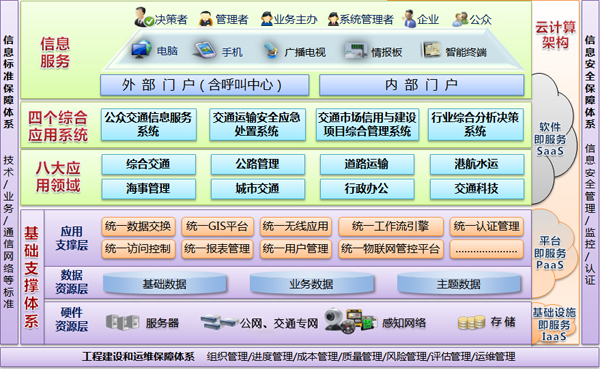Click the 统一工作流引擎 box
Screen dimensions: 600x369
391,226
